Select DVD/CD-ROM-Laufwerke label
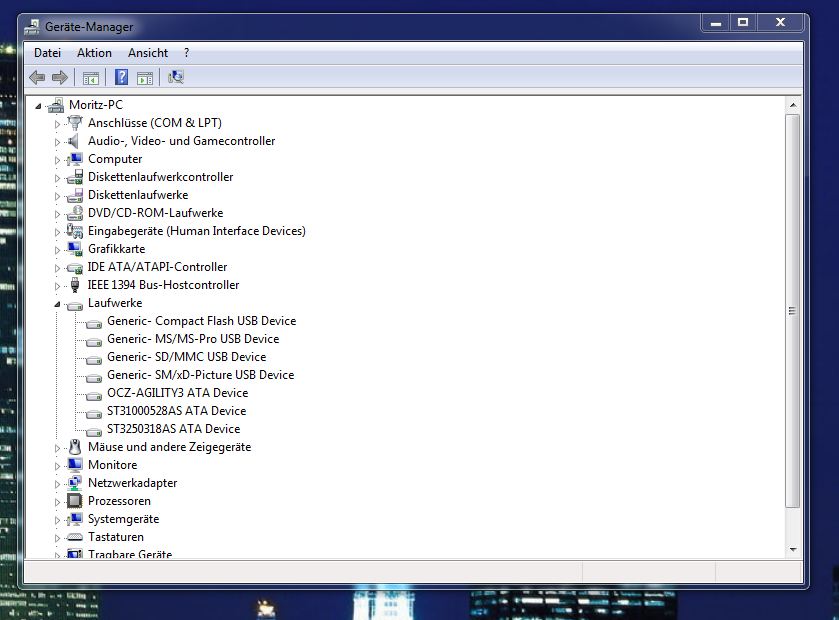Screen dimensions: 839x620 155,213
